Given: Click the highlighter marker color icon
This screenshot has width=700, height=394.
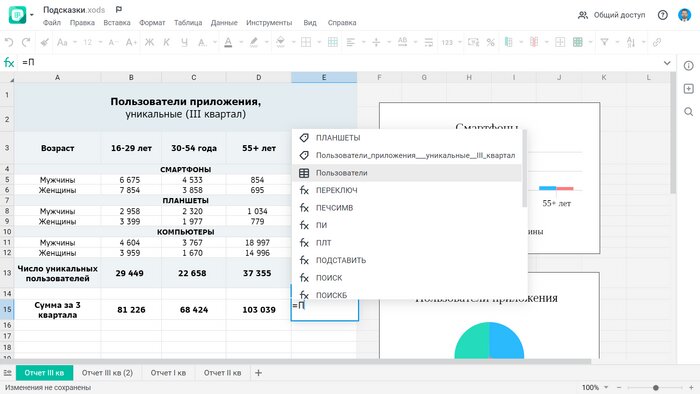Looking at the screenshot, I should [x=254, y=42].
